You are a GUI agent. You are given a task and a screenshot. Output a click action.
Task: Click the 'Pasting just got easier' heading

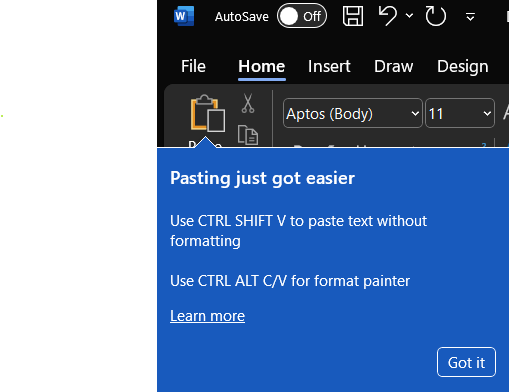(262, 178)
